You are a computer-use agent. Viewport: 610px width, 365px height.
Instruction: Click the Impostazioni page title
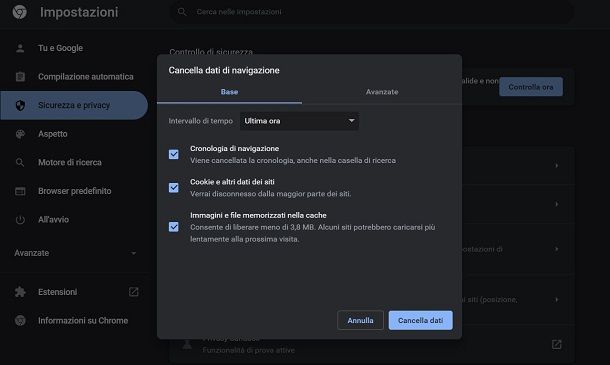[x=79, y=12]
